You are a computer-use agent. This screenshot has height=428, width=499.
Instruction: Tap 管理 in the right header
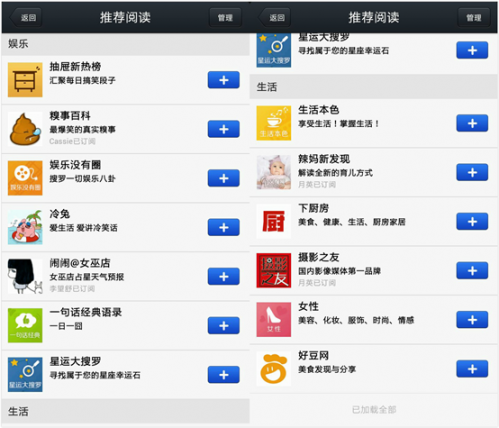tap(474, 17)
